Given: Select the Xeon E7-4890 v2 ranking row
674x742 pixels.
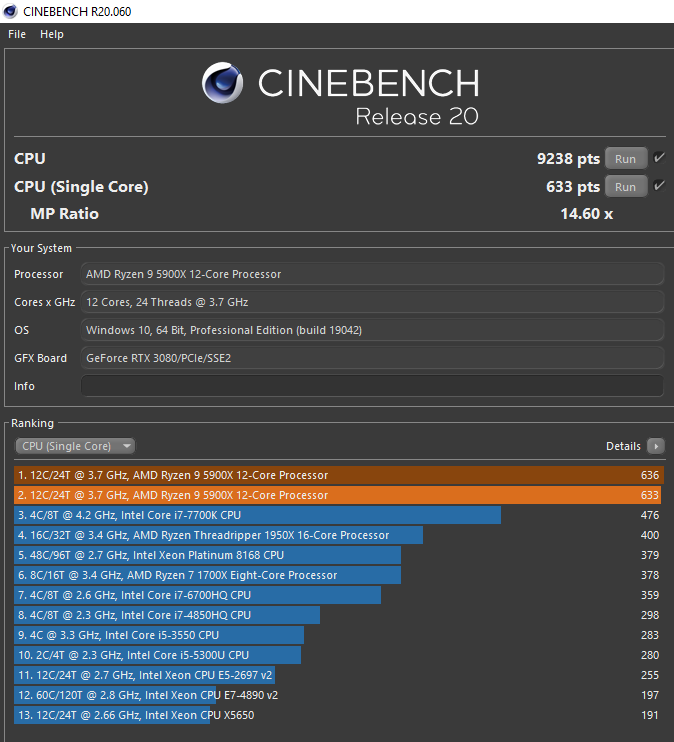Looking at the screenshot, I should click(x=339, y=695).
